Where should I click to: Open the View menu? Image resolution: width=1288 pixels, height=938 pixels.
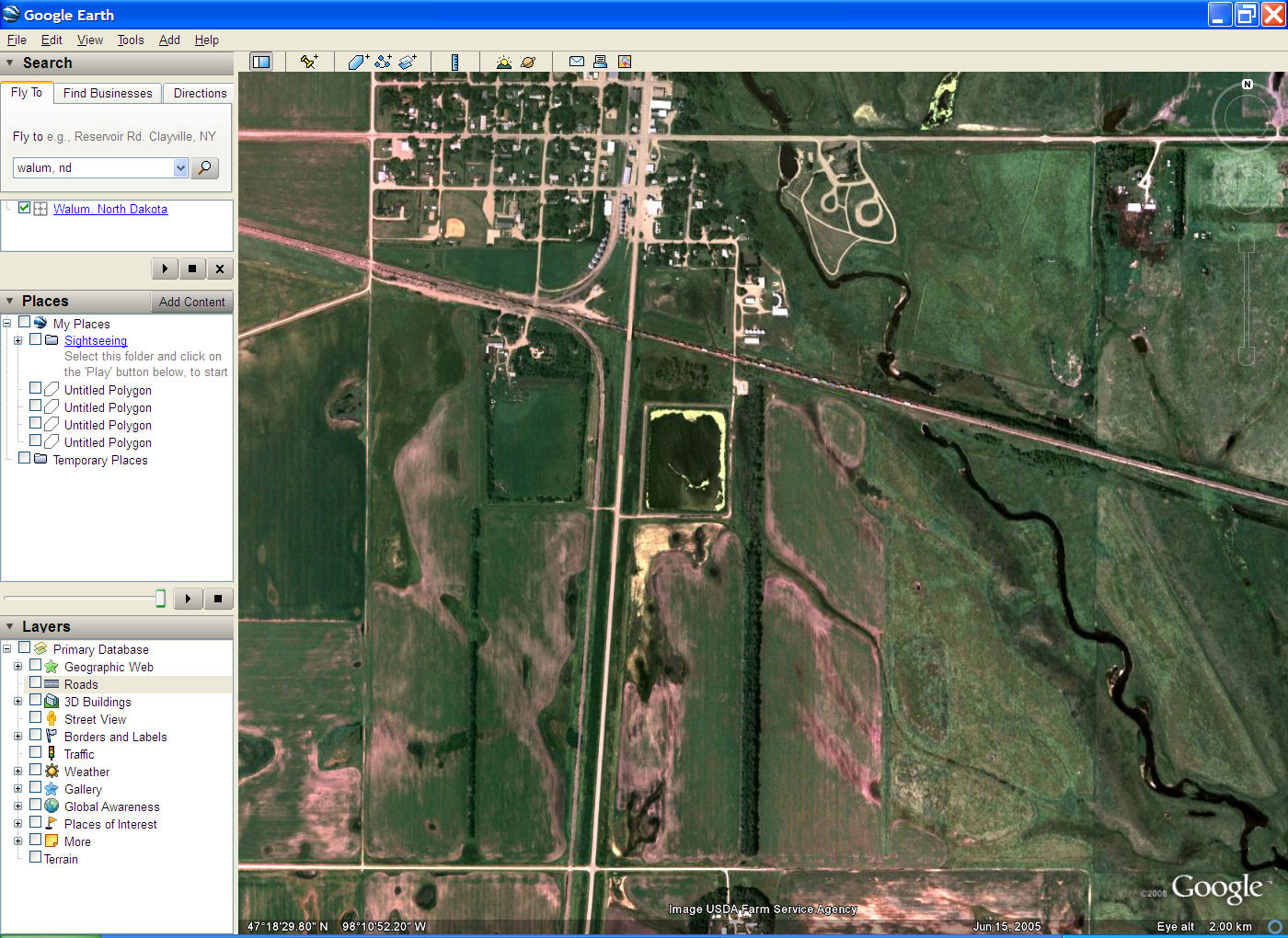coord(90,40)
